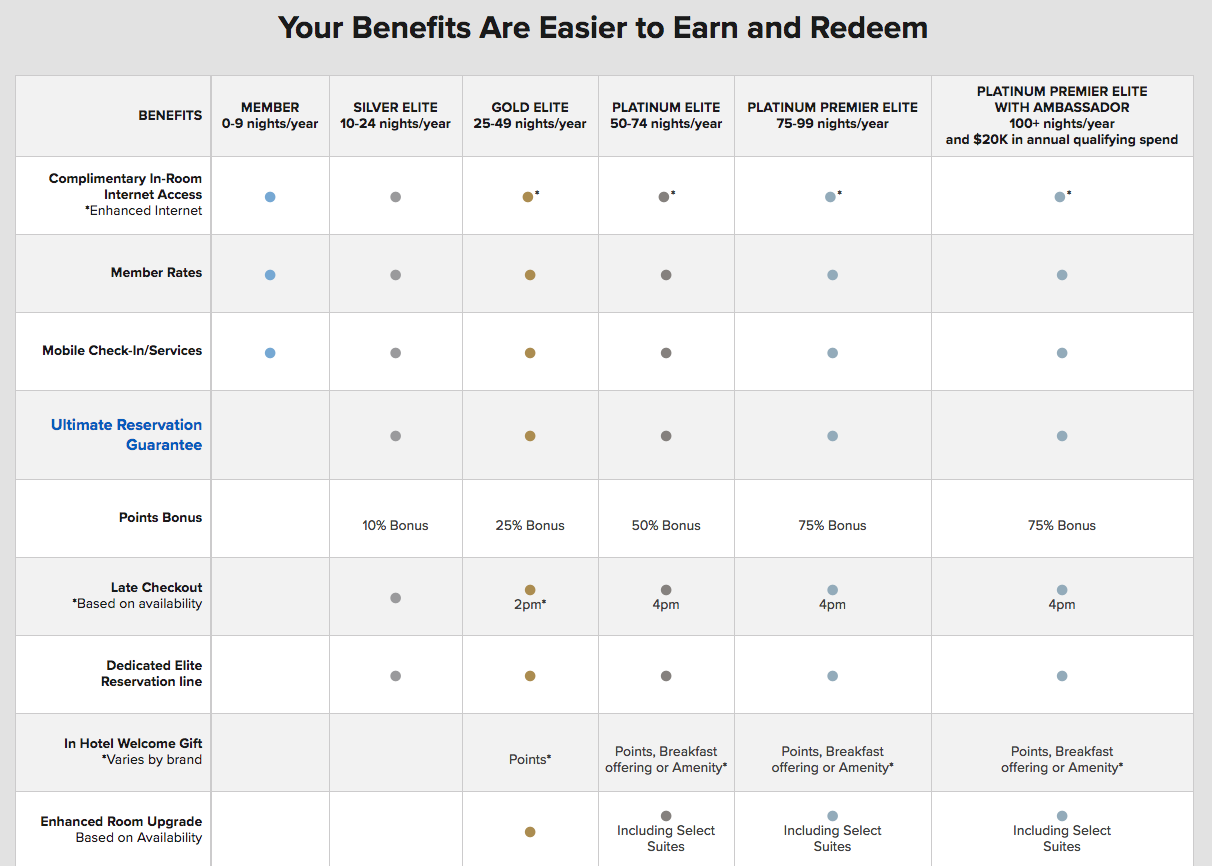Click the 50% Bonus cell under Platinum Elite

(x=666, y=525)
